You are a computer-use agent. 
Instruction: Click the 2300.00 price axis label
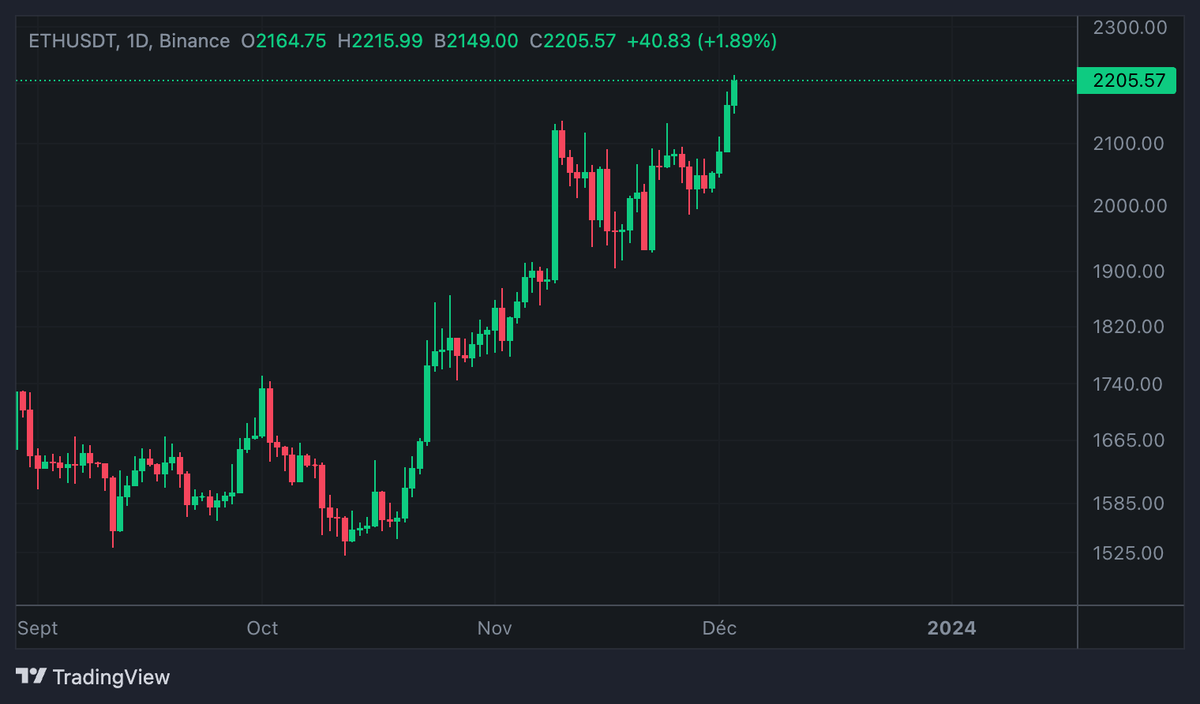(x=1130, y=28)
